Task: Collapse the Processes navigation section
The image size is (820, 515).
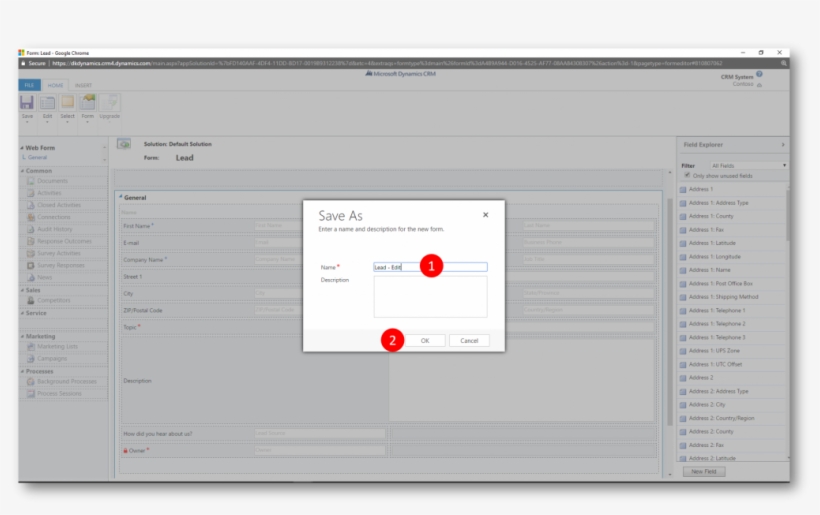Action: point(22,371)
